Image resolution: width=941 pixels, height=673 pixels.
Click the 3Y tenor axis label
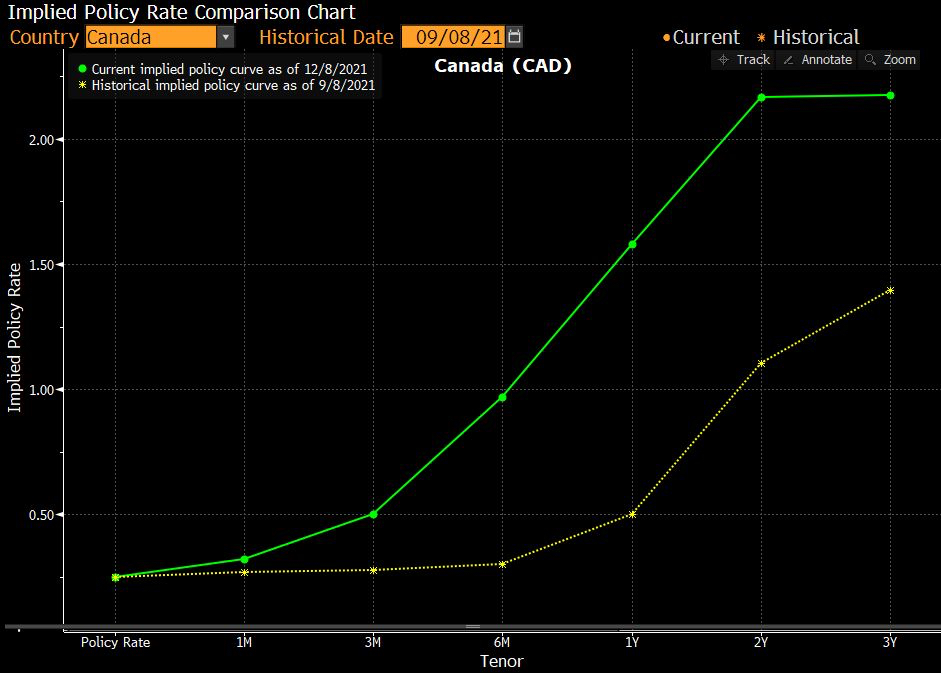[890, 642]
